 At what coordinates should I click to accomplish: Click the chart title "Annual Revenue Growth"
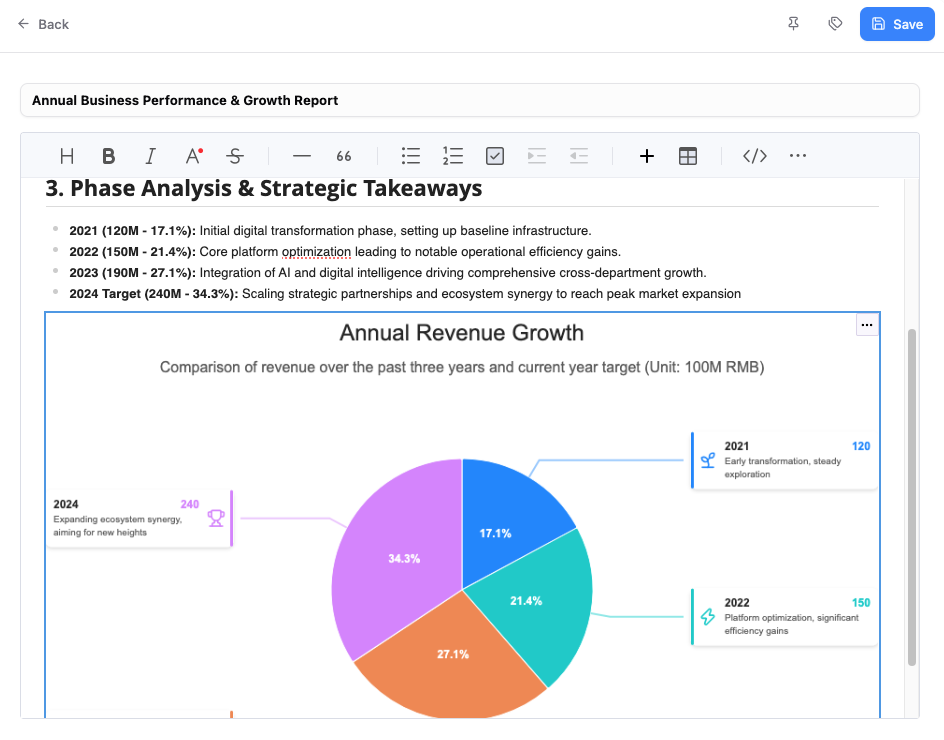tap(462, 333)
